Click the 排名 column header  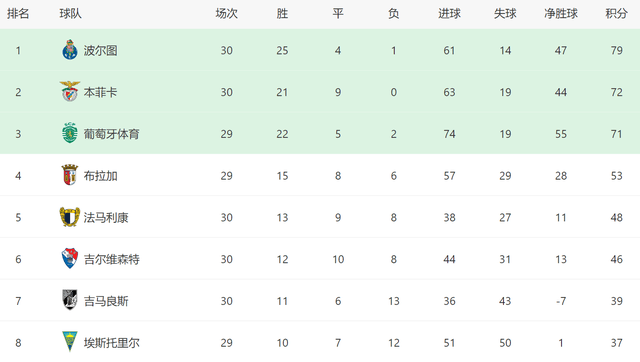[18, 13]
